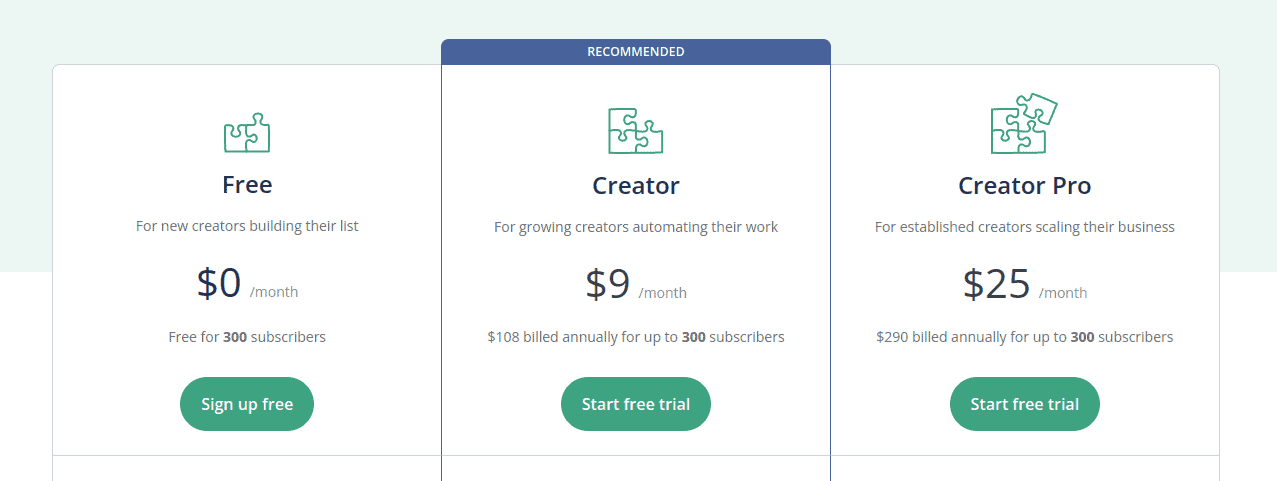Click the Free plan heading
The width and height of the screenshot is (1277, 481).
click(x=247, y=185)
